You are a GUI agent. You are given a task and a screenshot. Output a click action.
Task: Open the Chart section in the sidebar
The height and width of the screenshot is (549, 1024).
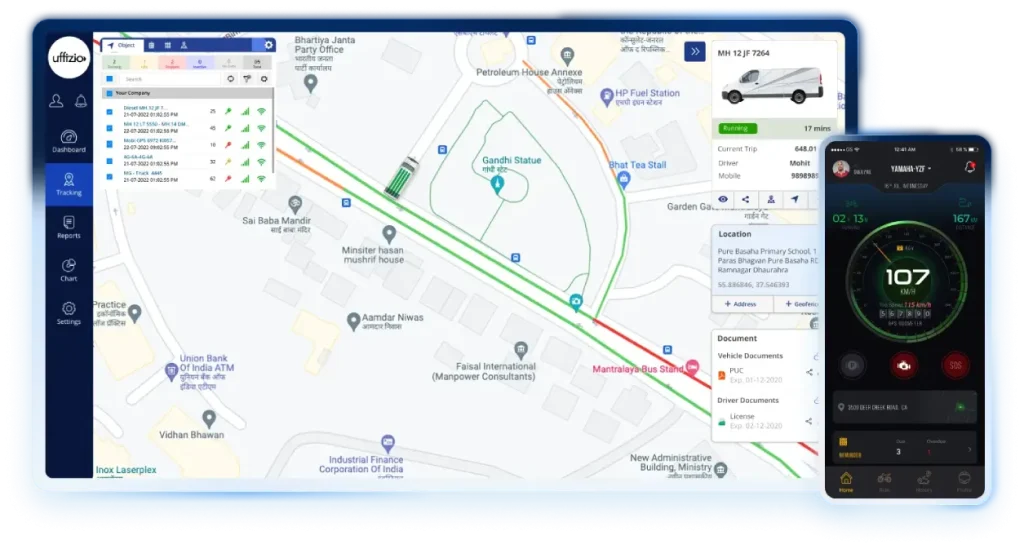click(69, 270)
